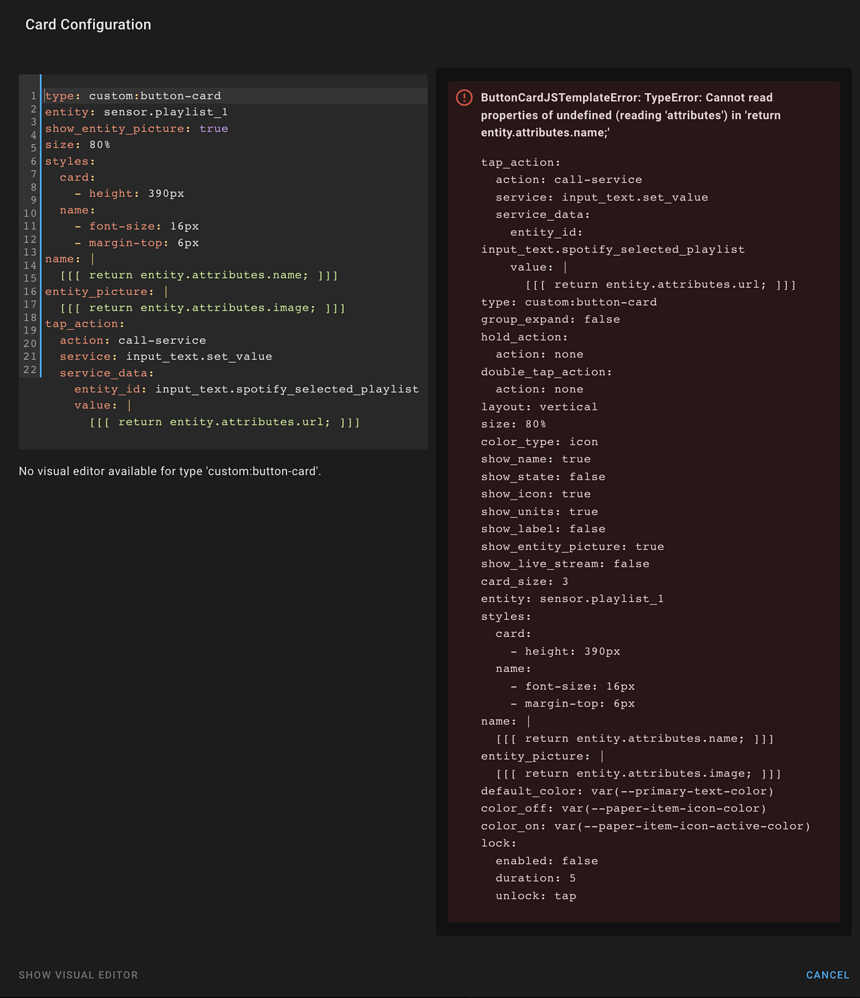860x998 pixels.
Task: Click 'show_state: false' in error output
Action: click(543, 477)
